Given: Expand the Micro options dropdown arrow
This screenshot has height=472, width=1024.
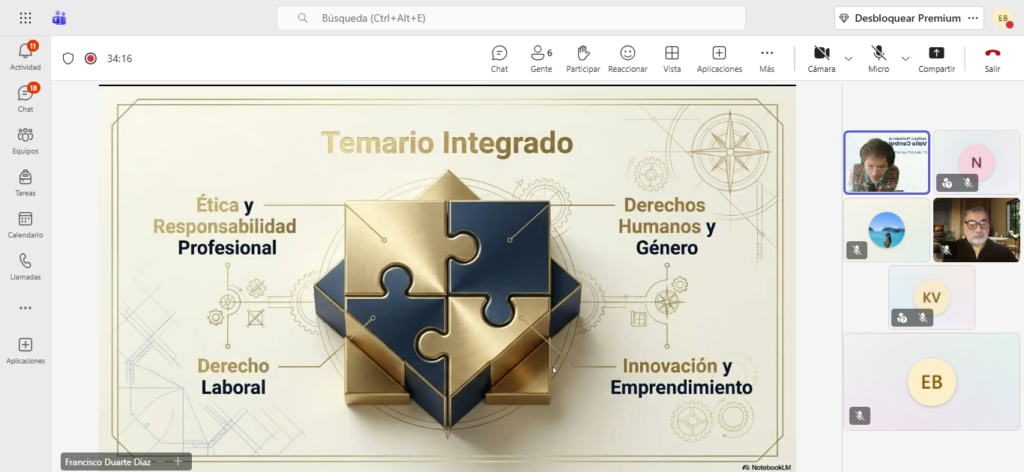Looking at the screenshot, I should (x=906, y=59).
